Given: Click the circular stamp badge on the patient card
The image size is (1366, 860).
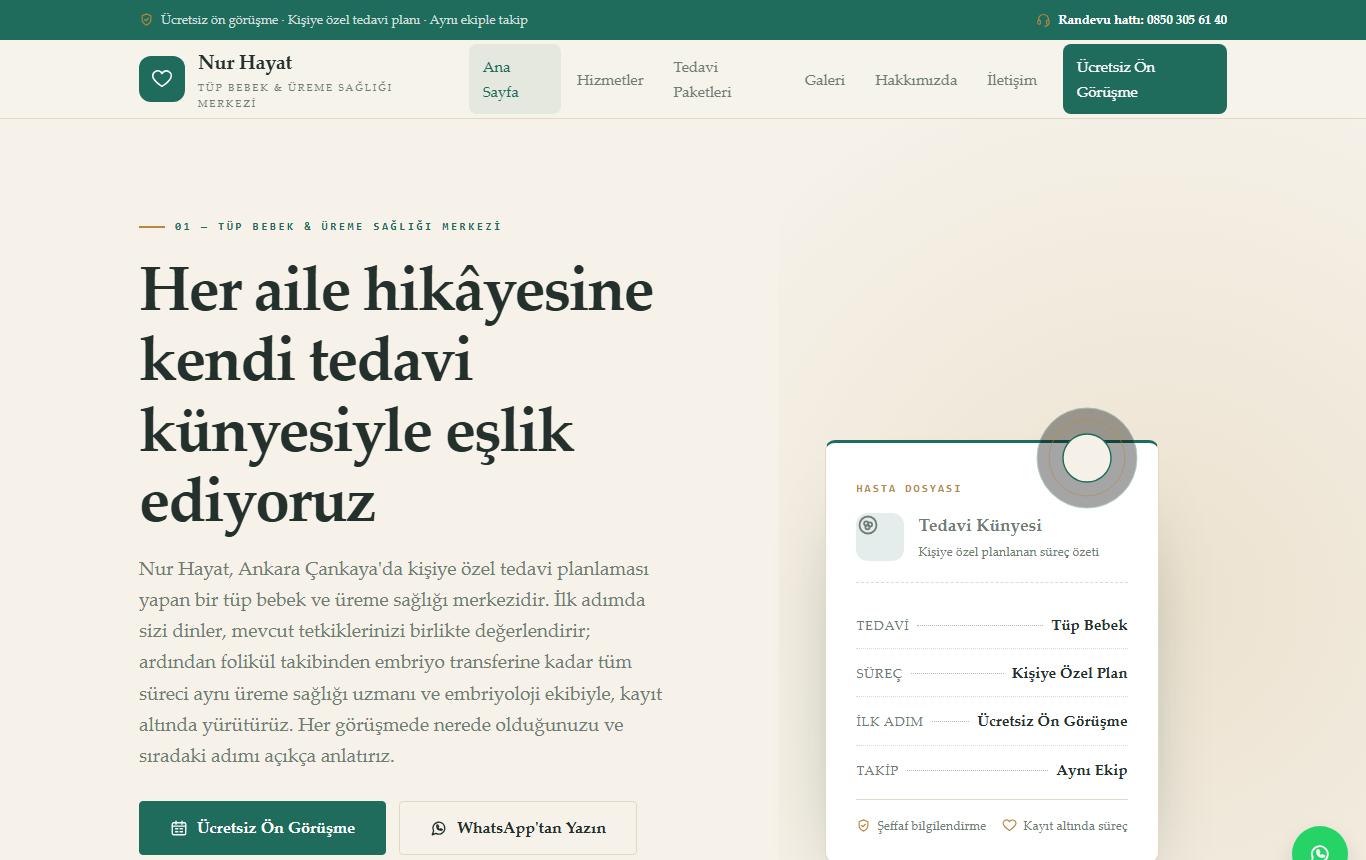Looking at the screenshot, I should coord(1087,458).
